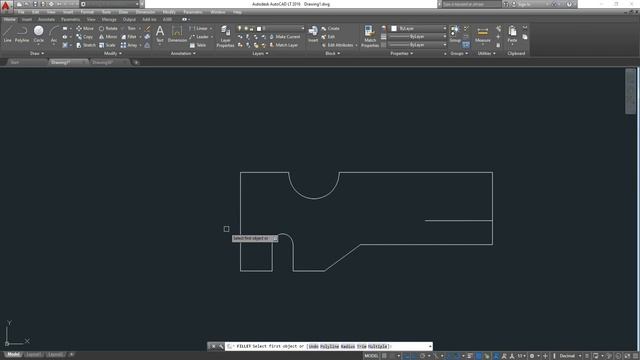This screenshot has height=360, width=640.
Task: Click the Array command
Action: [129, 45]
